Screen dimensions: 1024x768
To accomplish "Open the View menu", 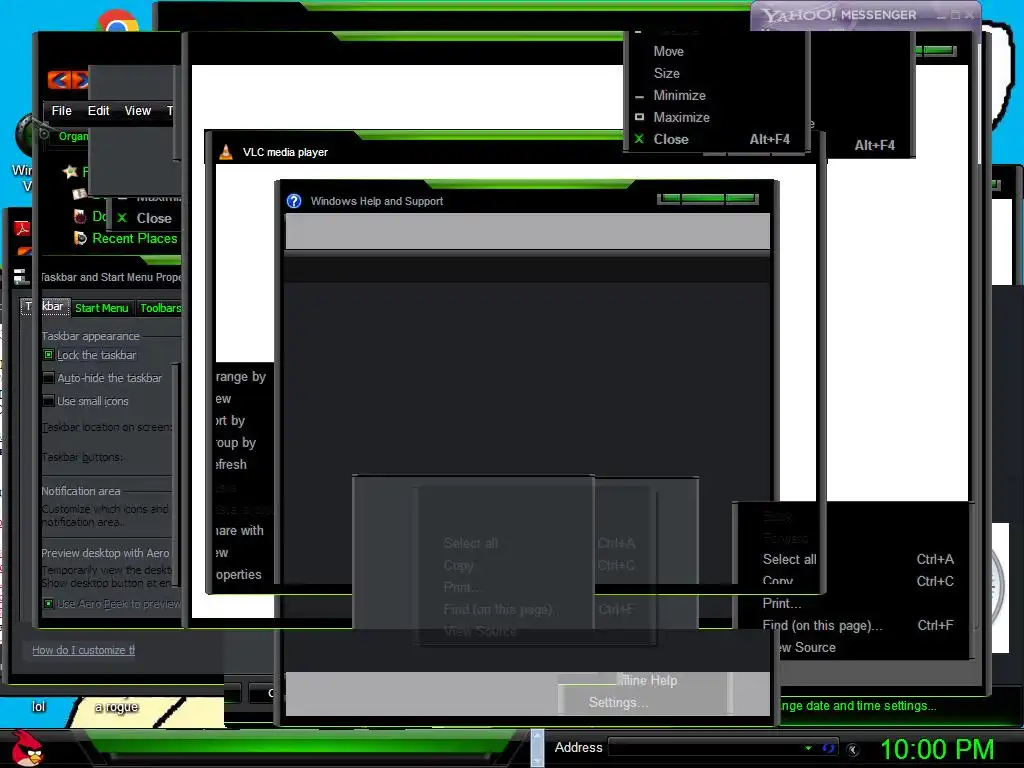I will pos(138,110).
